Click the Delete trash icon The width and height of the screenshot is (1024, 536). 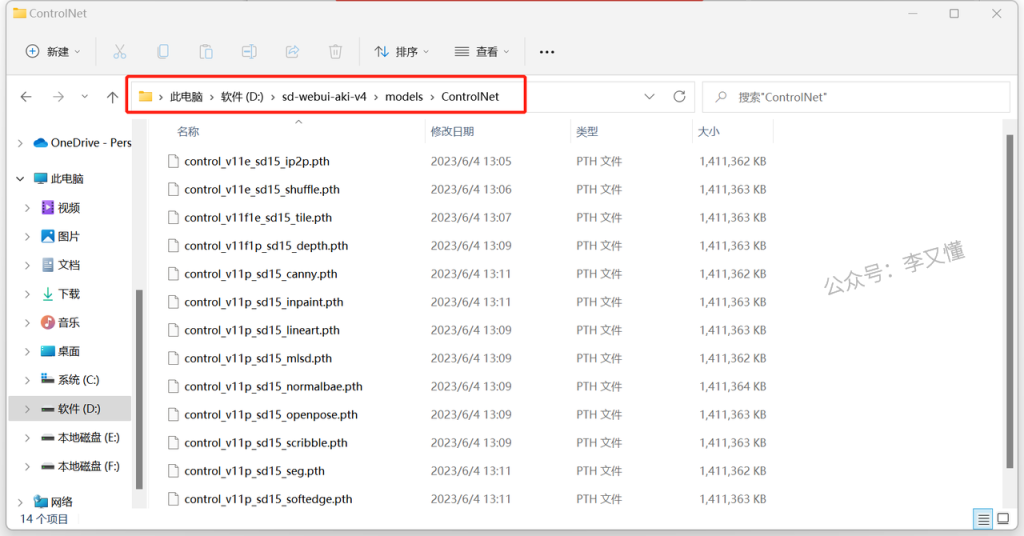click(x=335, y=52)
